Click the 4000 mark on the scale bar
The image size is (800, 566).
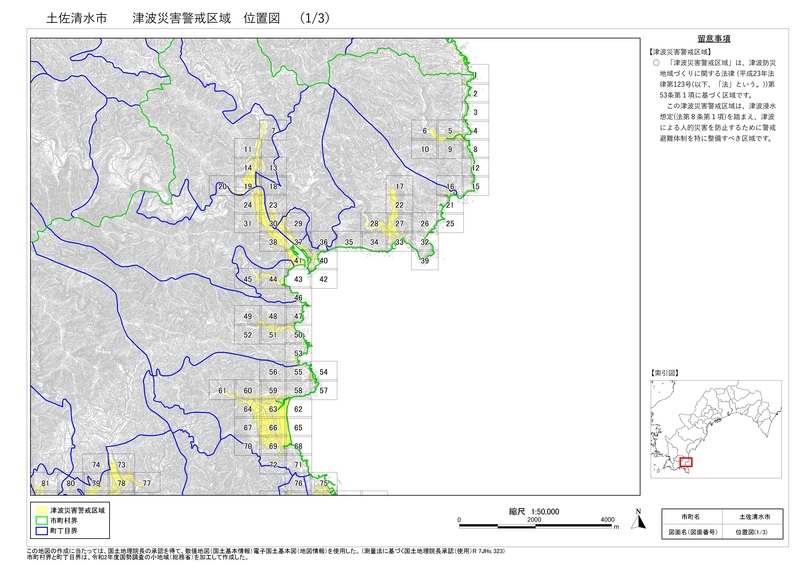click(607, 521)
